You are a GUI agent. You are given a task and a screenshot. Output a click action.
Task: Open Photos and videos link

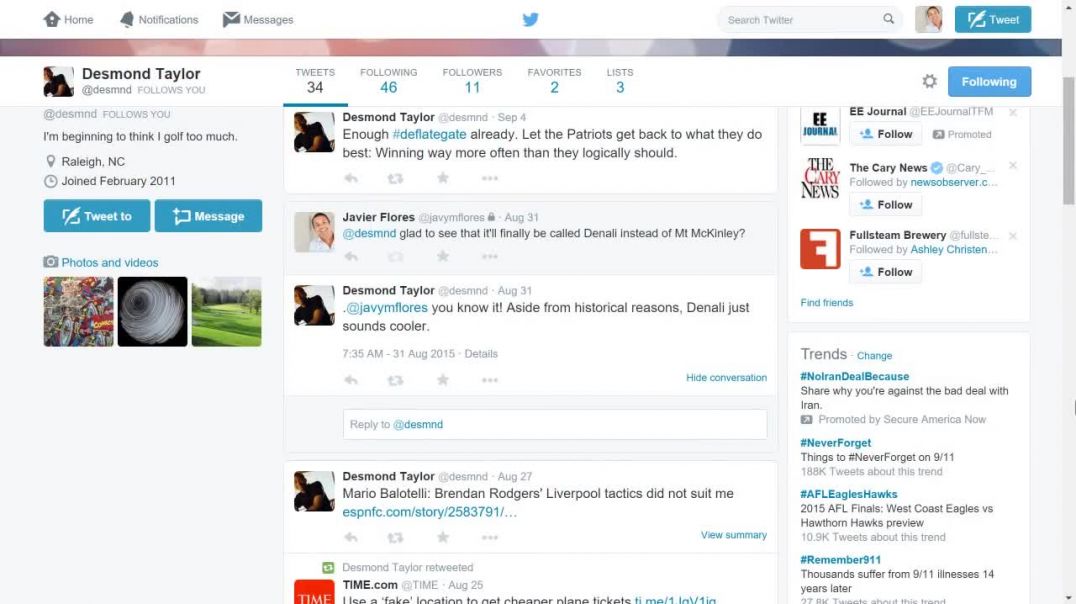(110, 262)
